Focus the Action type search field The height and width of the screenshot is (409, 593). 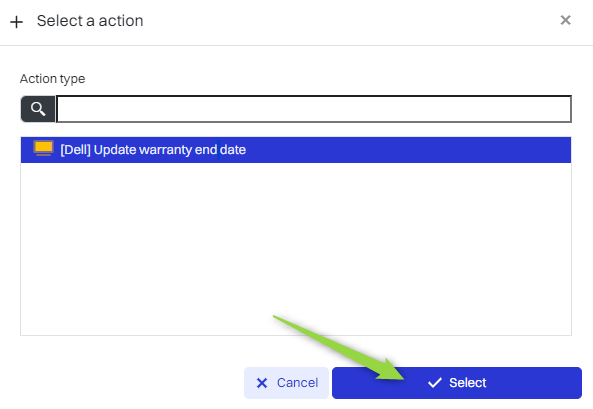314,109
